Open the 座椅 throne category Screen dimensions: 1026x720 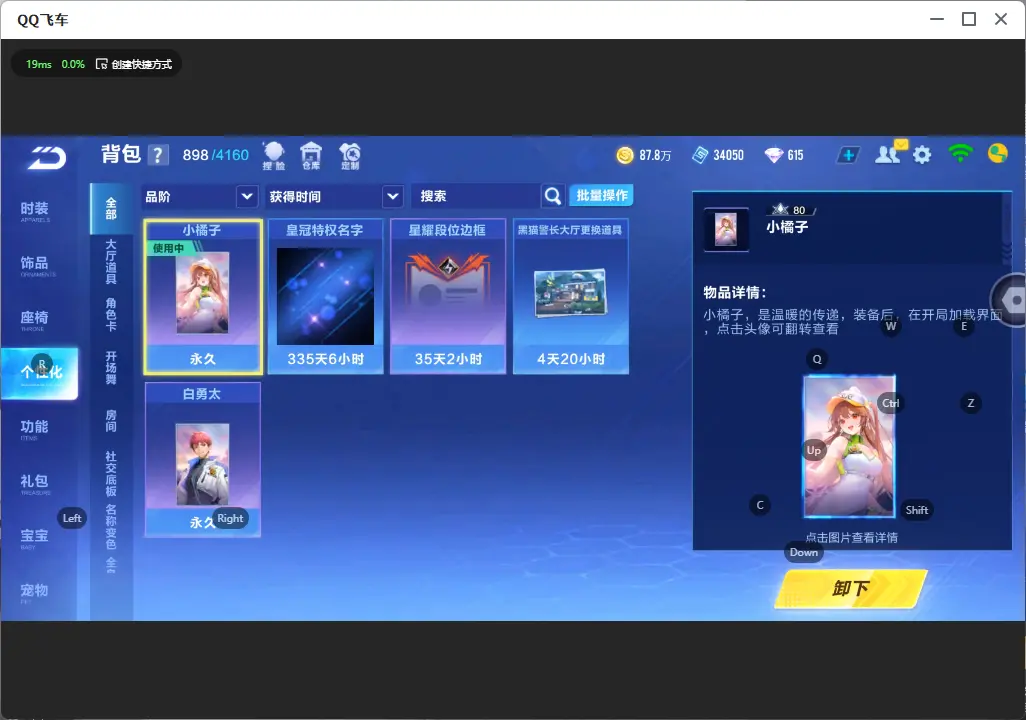pyautogui.click(x=35, y=320)
